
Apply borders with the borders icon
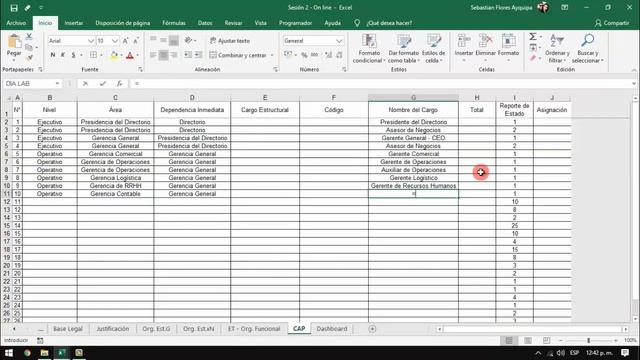click(x=93, y=55)
